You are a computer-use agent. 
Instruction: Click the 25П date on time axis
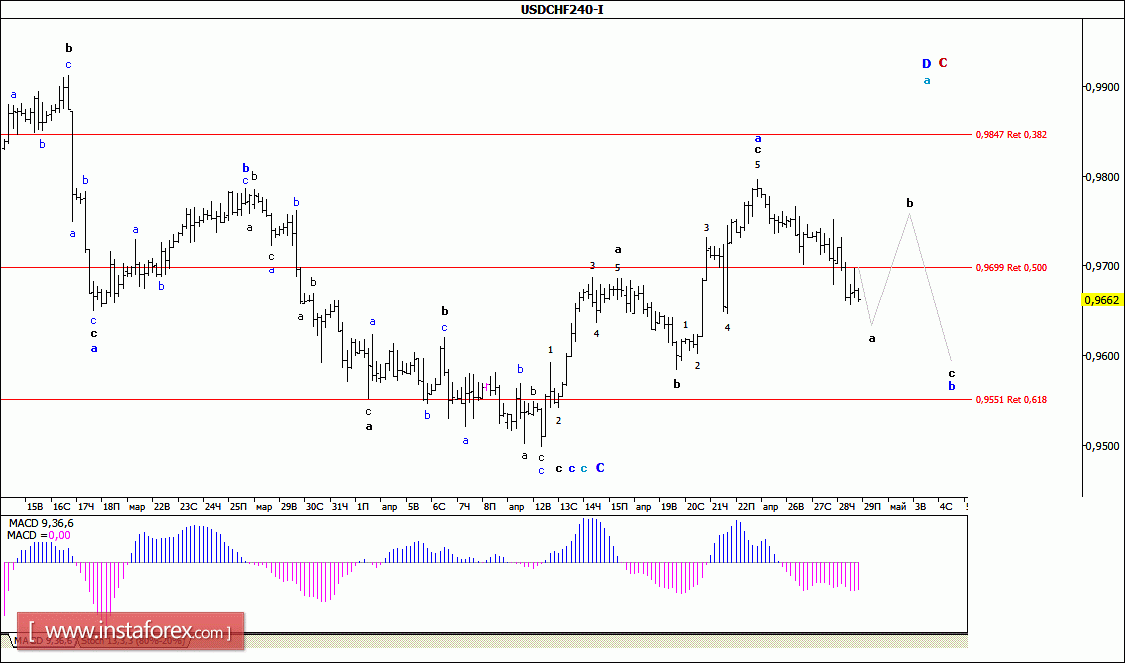point(238,507)
